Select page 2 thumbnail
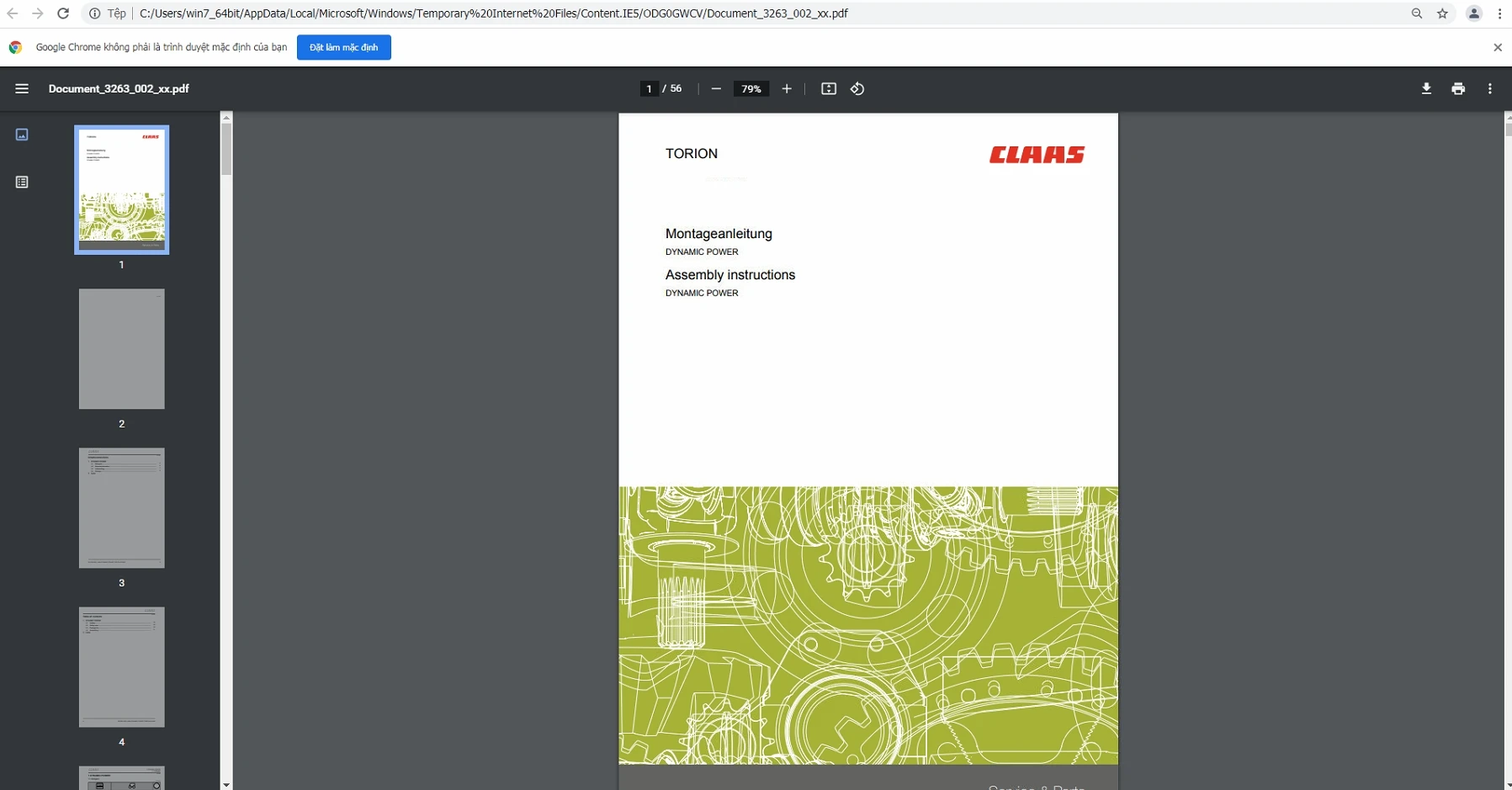 pyautogui.click(x=122, y=349)
